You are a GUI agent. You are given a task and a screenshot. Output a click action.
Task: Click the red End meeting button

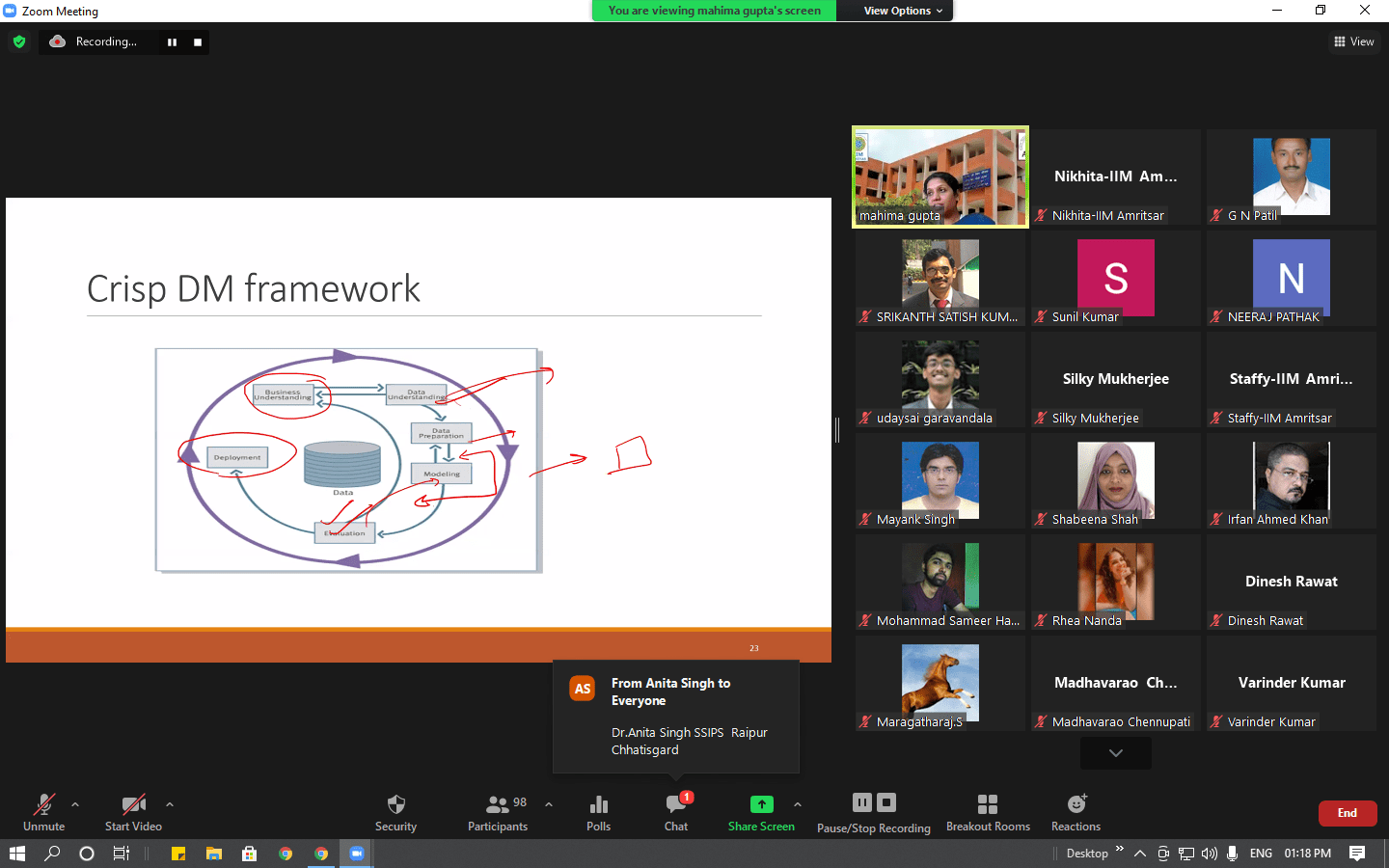pos(1347,813)
